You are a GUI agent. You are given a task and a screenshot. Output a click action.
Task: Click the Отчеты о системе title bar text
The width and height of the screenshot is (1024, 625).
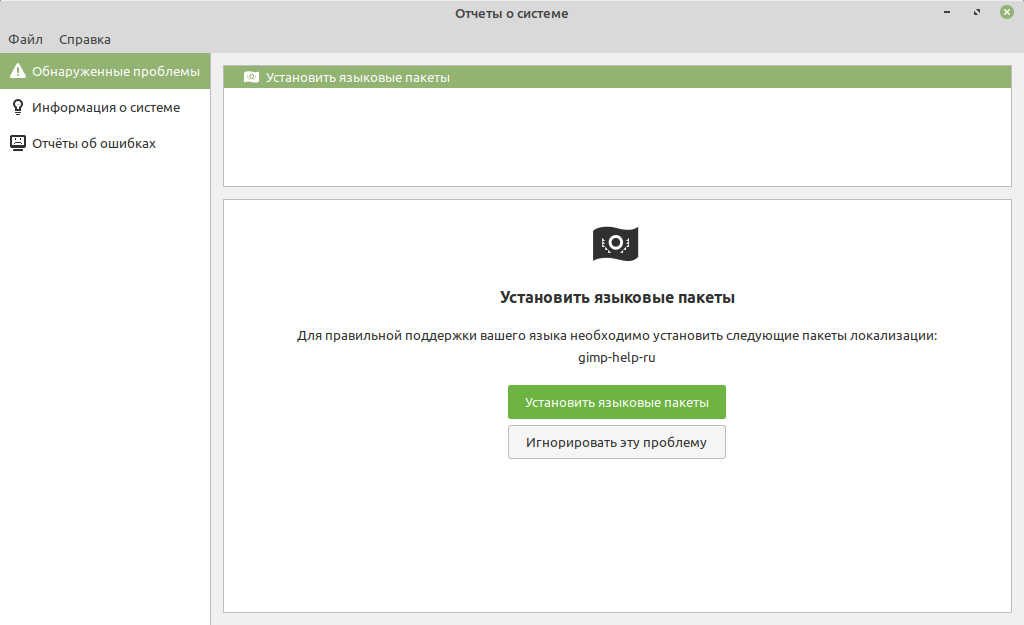(511, 13)
